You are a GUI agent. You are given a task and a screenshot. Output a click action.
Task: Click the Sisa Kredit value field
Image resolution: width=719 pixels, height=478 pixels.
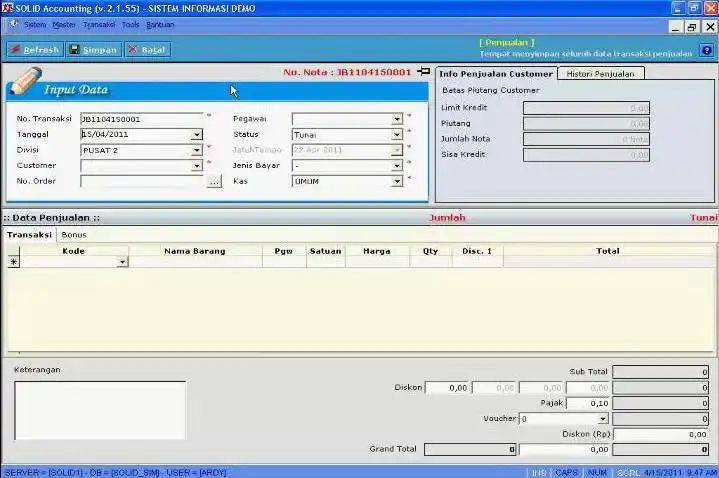click(586, 155)
